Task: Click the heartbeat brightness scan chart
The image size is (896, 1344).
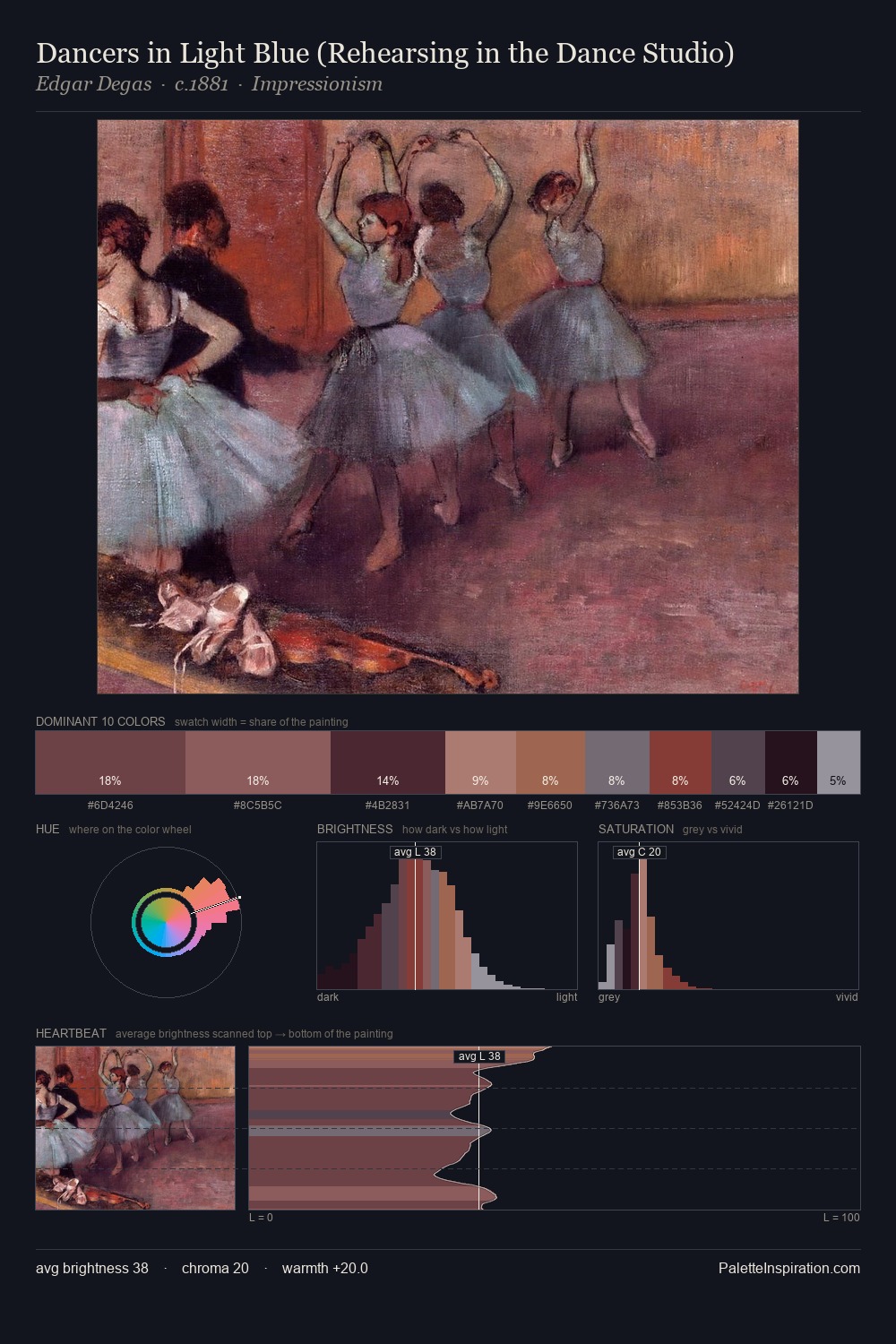Action: coord(555,1128)
